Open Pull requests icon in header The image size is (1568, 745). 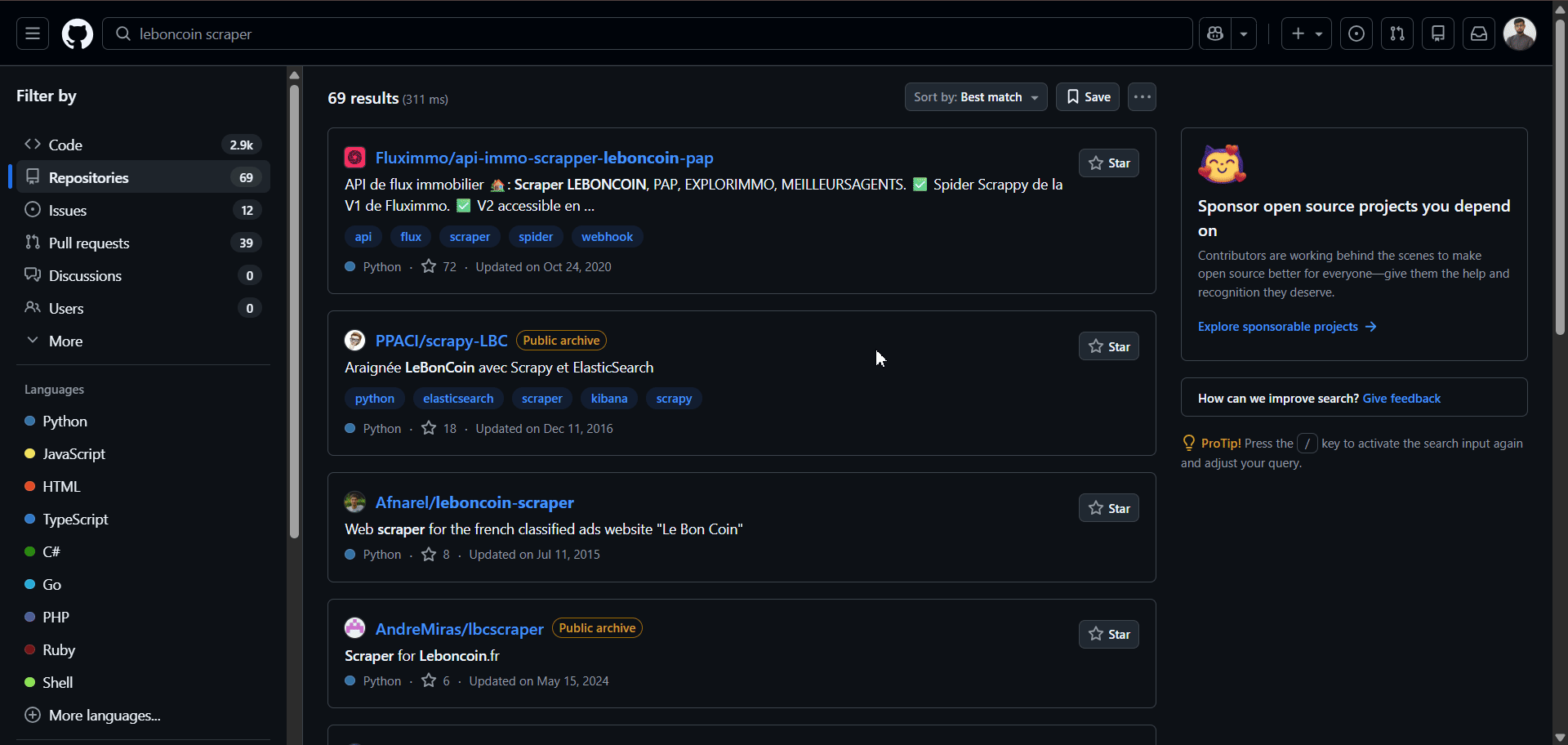(x=1397, y=33)
